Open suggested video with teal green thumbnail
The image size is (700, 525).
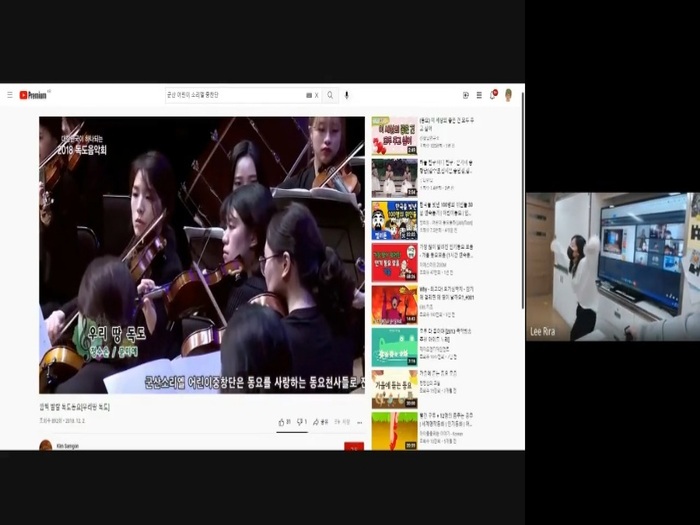click(395, 347)
